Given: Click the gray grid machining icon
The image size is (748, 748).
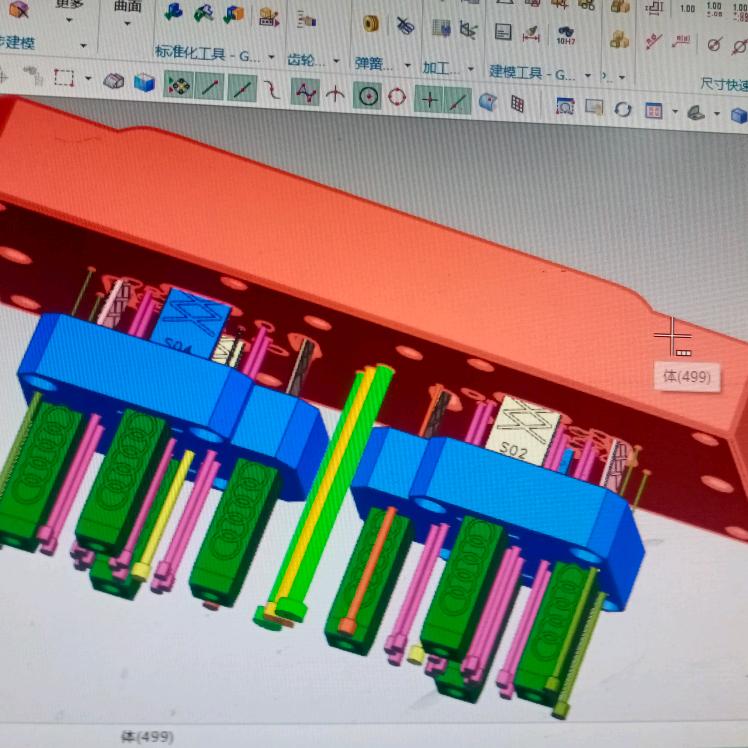Looking at the screenshot, I should click(441, 28).
